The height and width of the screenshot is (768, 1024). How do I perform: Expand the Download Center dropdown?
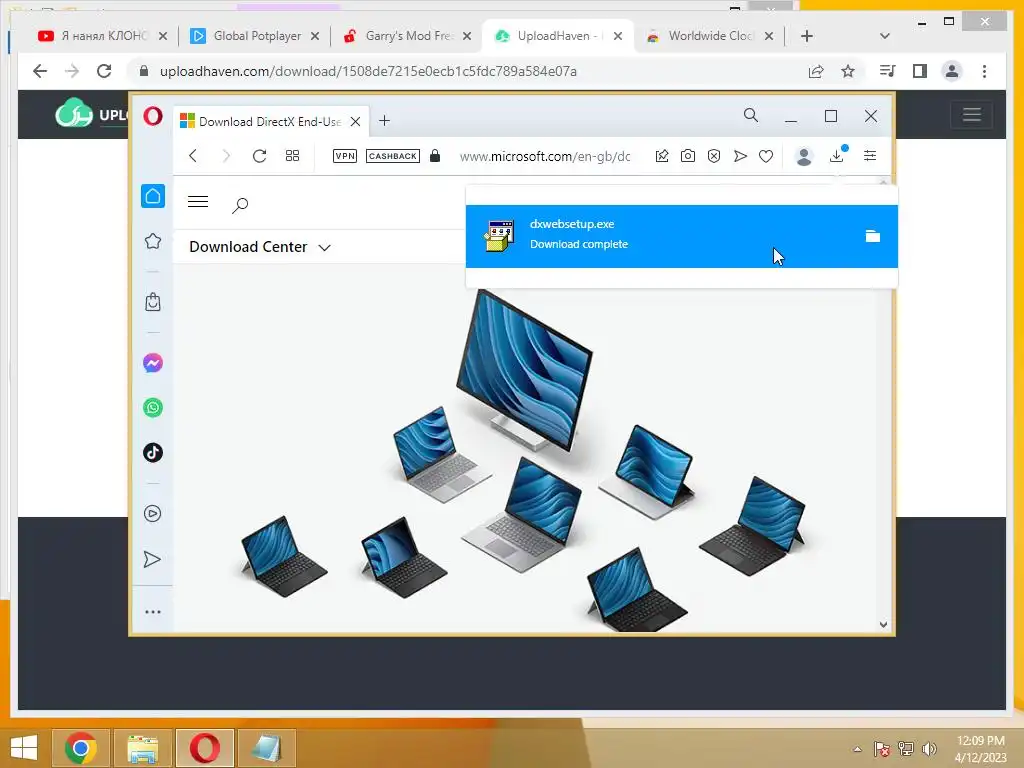pos(260,247)
